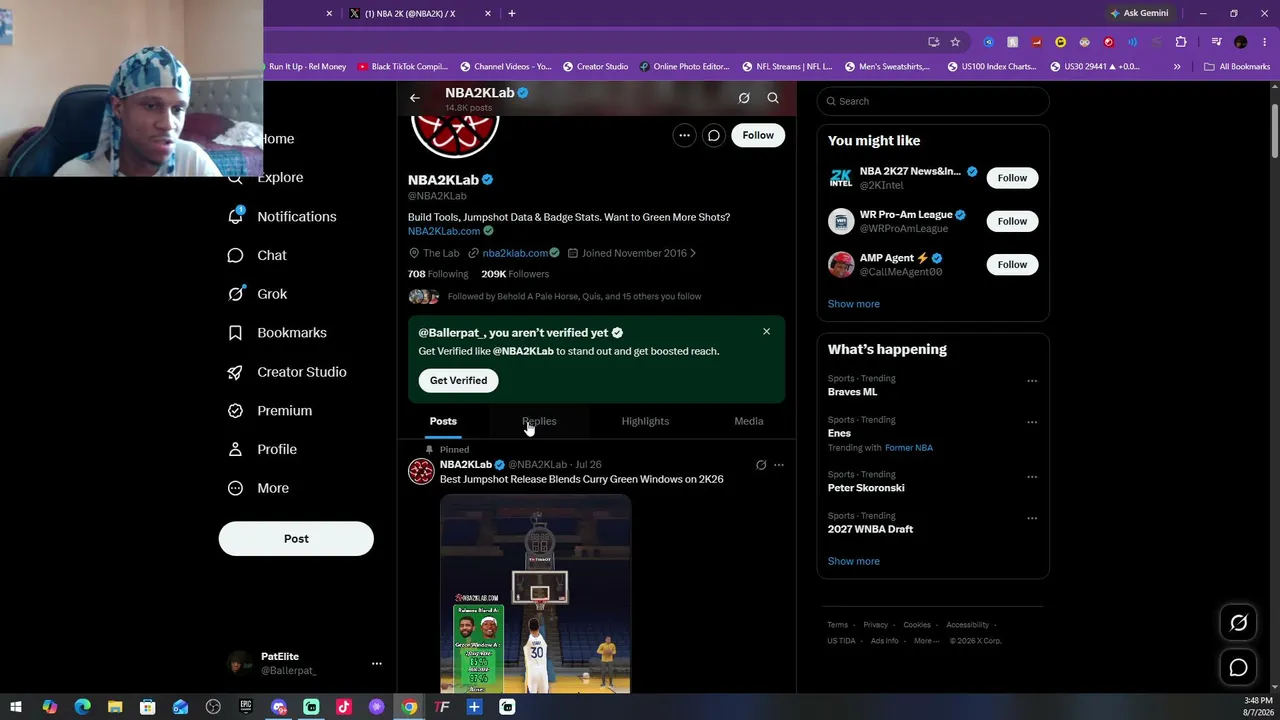Viewport: 1280px width, 720px height.
Task: View the 708 Following list
Action: click(x=438, y=274)
